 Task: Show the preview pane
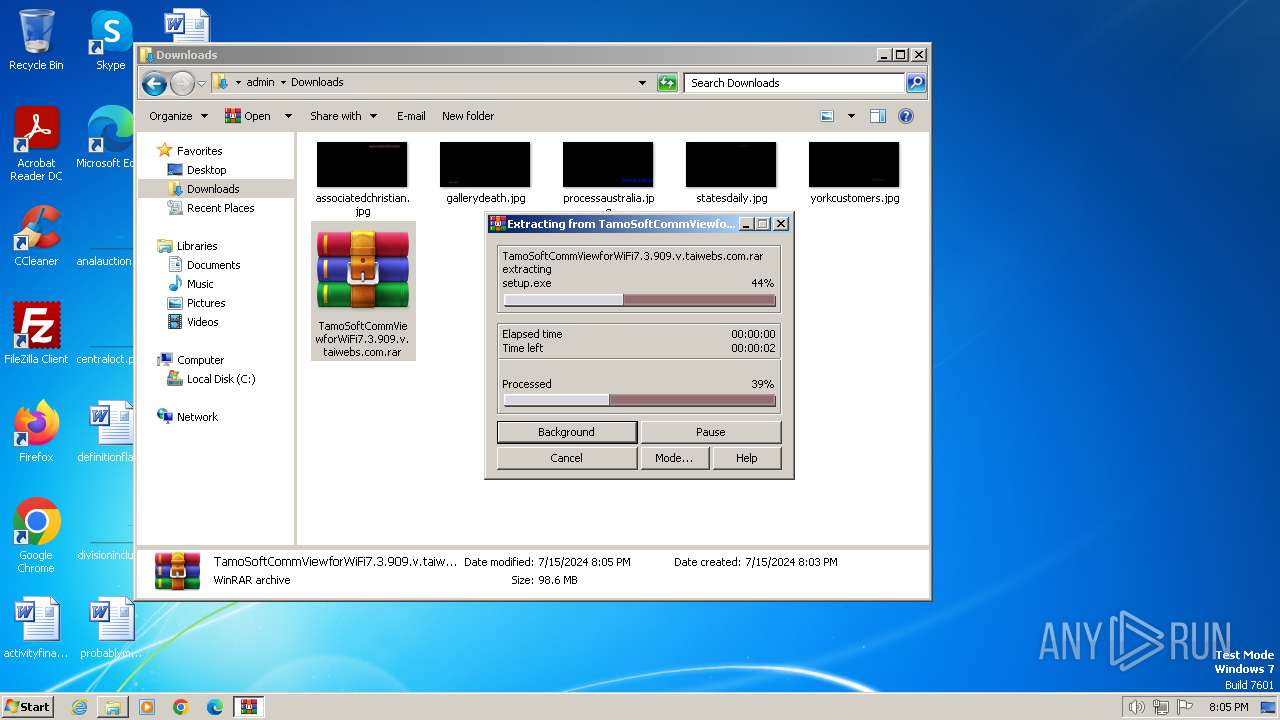tap(877, 116)
